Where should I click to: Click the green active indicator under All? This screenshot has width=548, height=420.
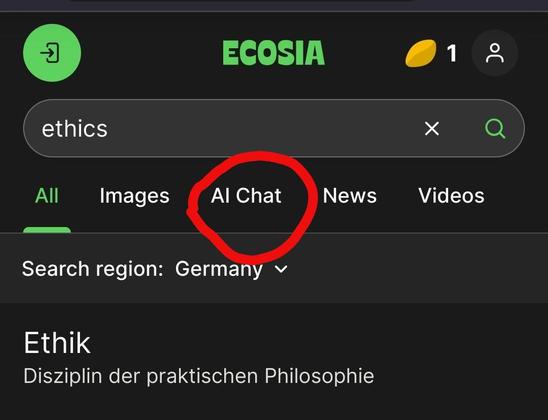(47, 230)
